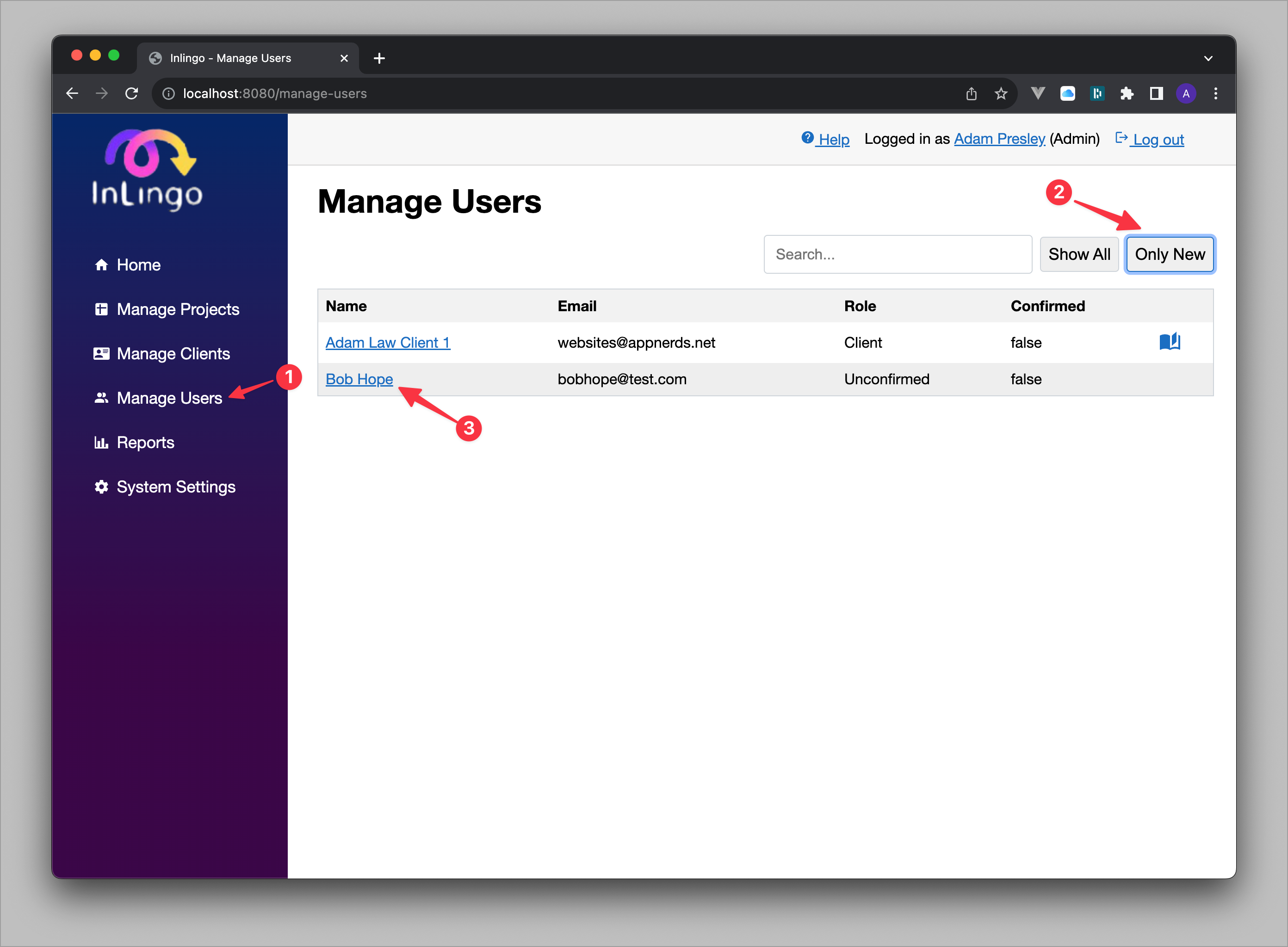The width and height of the screenshot is (1288, 947).
Task: Enable the Only New filter
Action: point(1169,254)
